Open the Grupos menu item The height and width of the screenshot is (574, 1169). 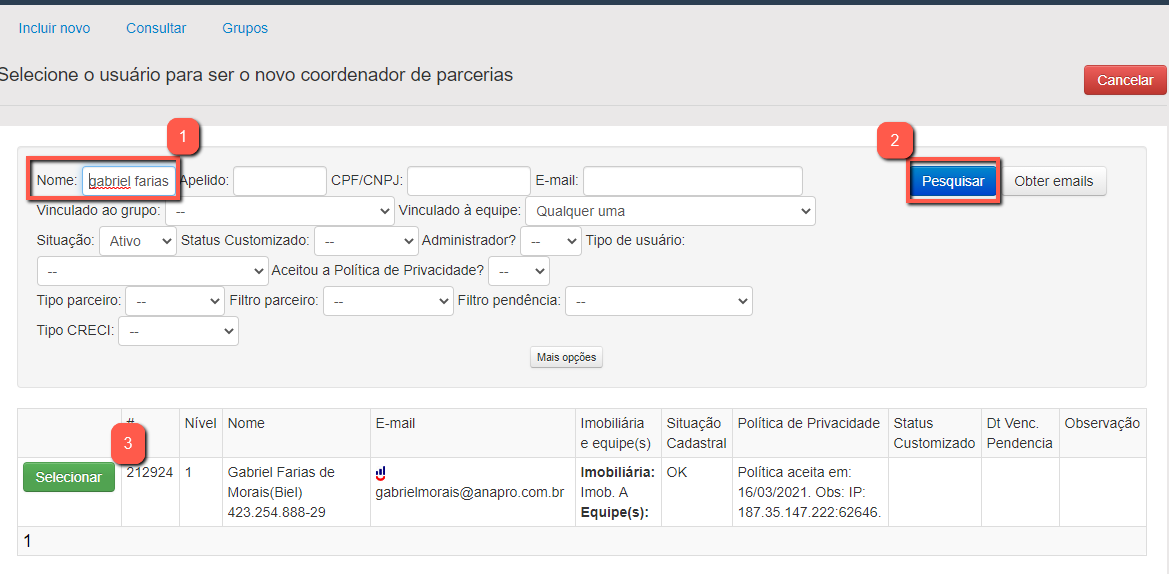pyautogui.click(x=245, y=28)
